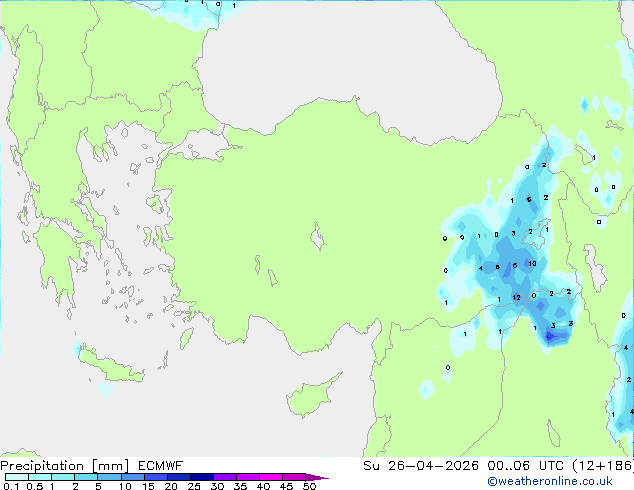This screenshot has height=490, width=634.
Task: Click the "ECMWF" model label
Action: pyautogui.click(x=161, y=466)
